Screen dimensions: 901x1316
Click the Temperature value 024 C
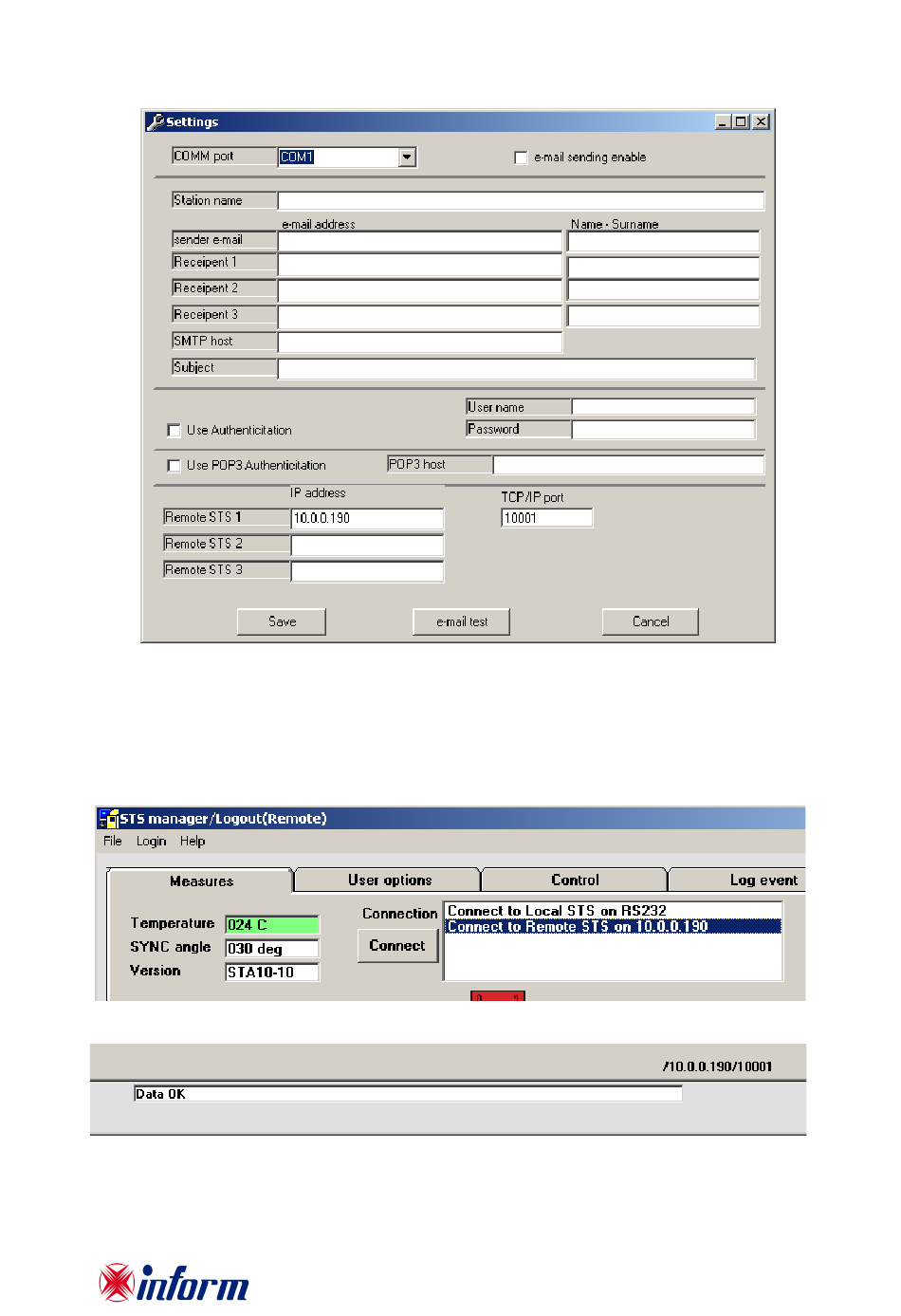(272, 925)
